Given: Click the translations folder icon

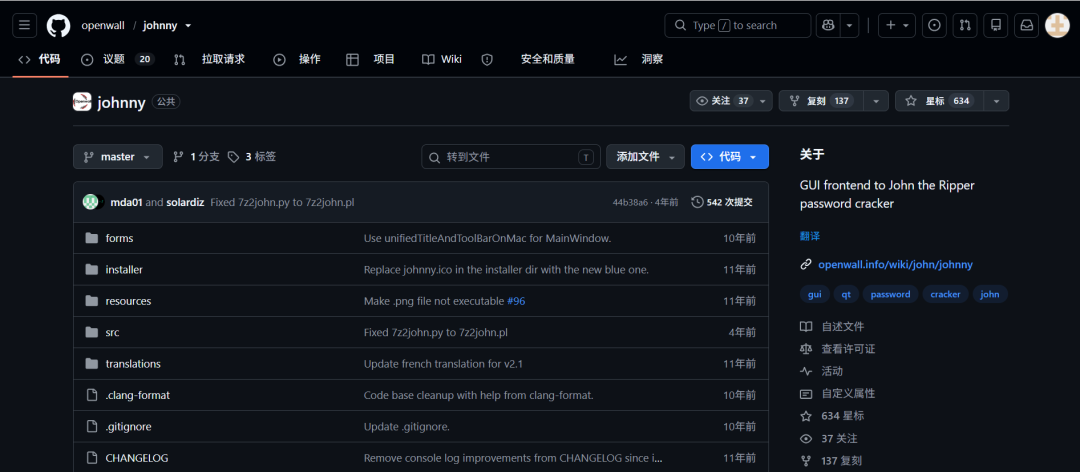Looking at the screenshot, I should (92, 364).
